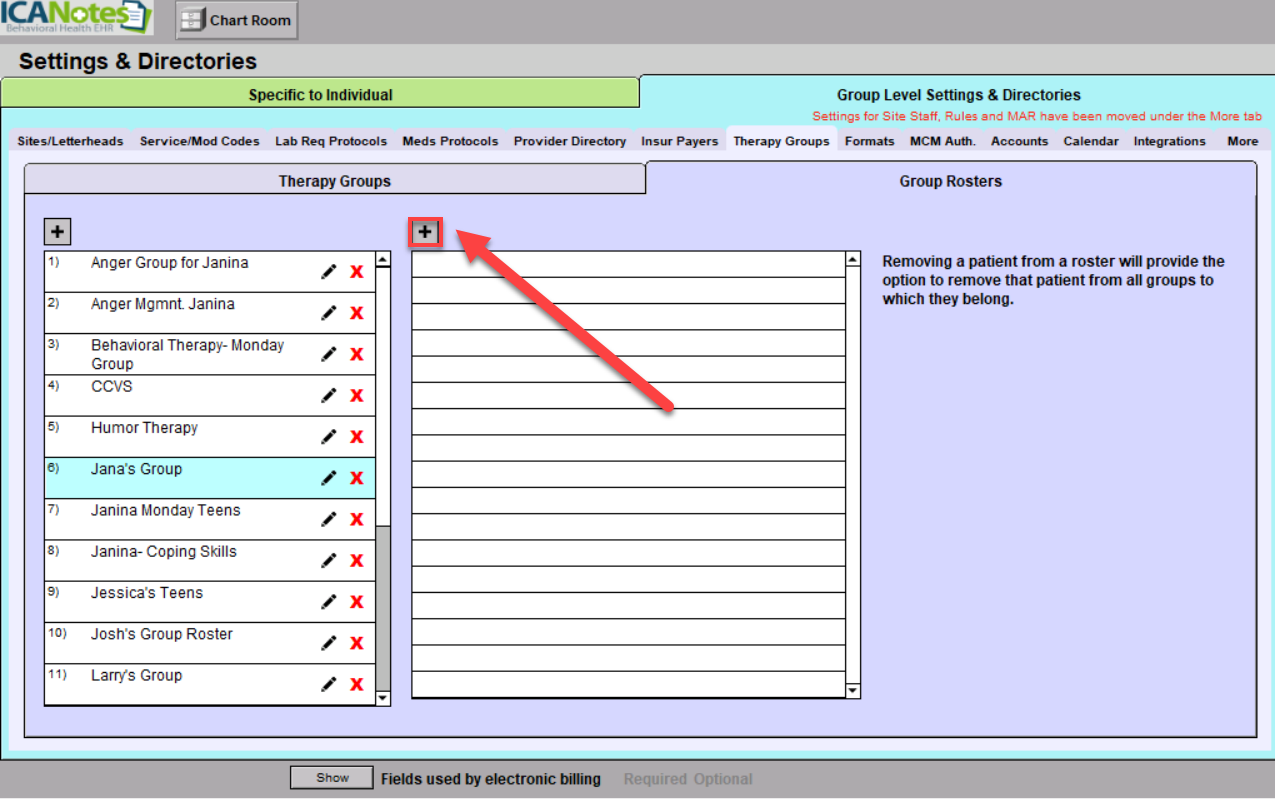Click the add therapy group plus icon

58,232
